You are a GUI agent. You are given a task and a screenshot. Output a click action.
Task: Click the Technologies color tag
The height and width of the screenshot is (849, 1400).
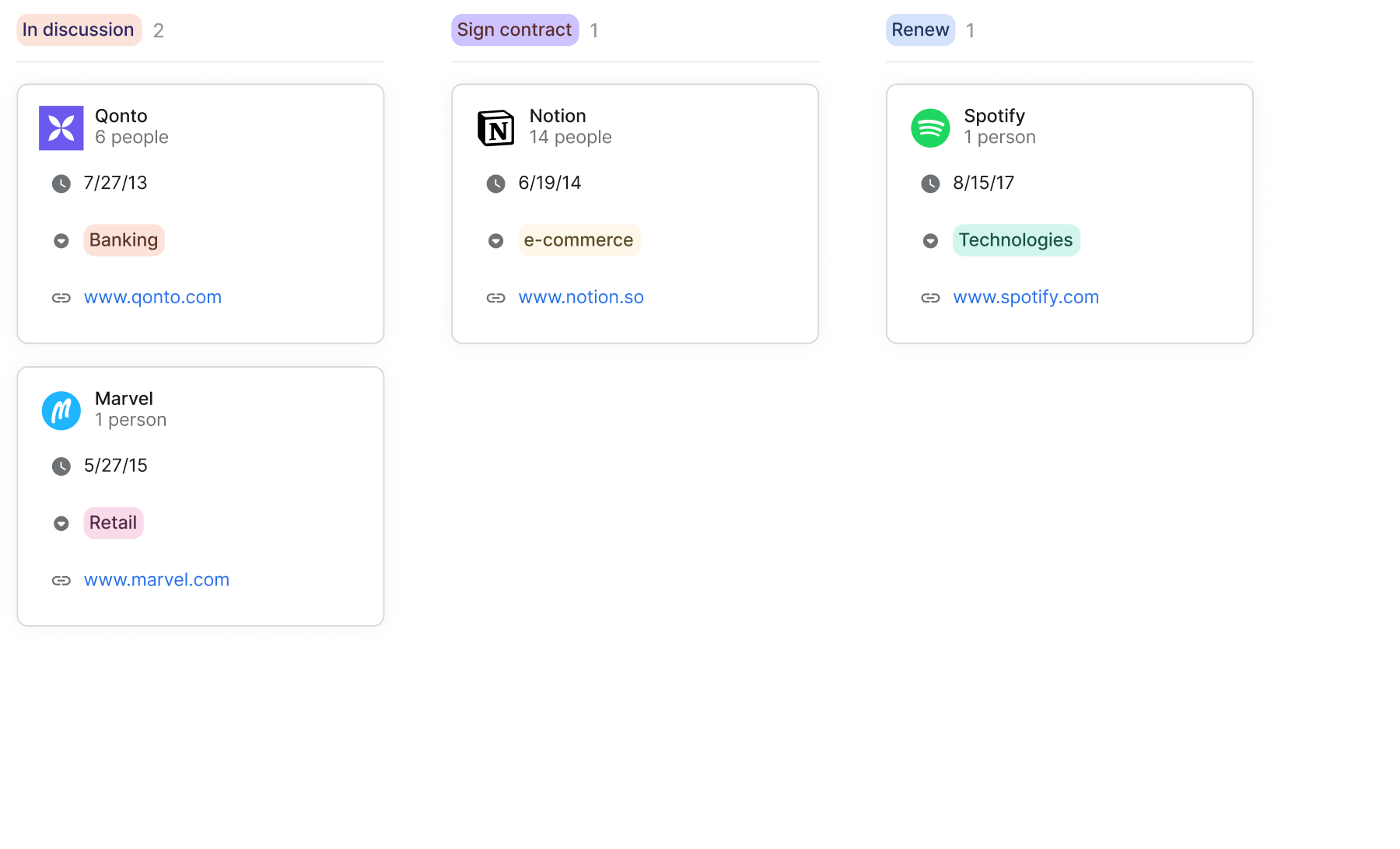(x=1016, y=240)
